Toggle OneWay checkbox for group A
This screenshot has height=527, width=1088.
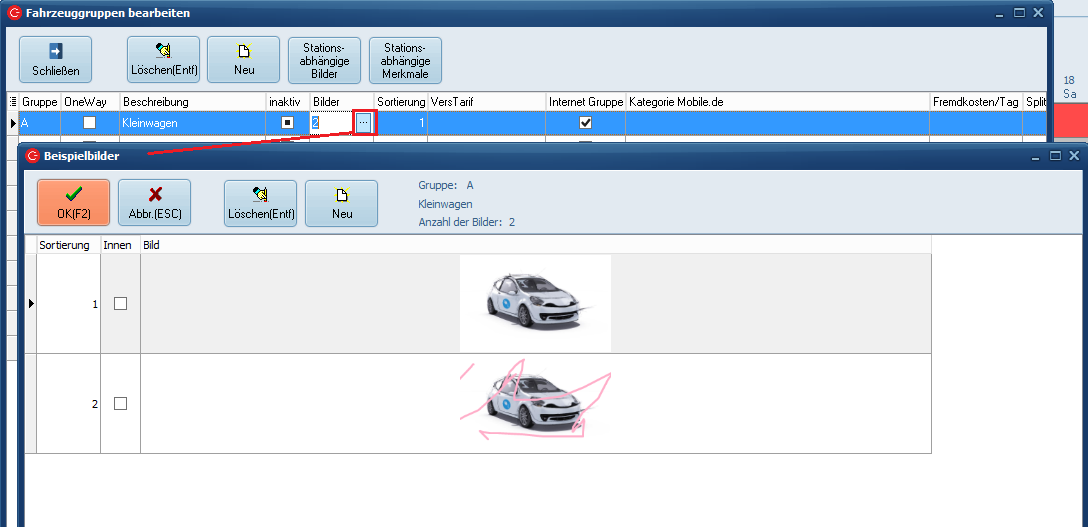[90, 122]
